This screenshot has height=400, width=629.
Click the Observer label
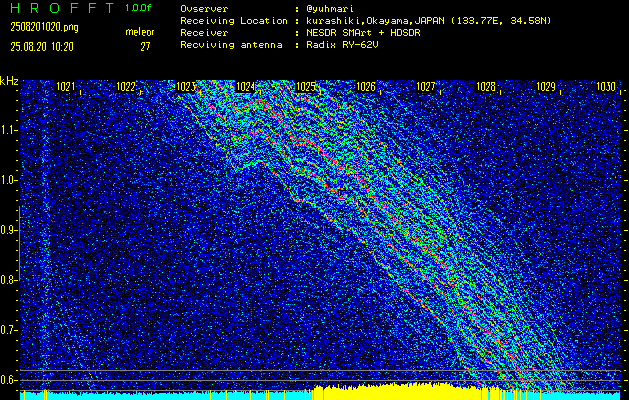pyautogui.click(x=204, y=9)
